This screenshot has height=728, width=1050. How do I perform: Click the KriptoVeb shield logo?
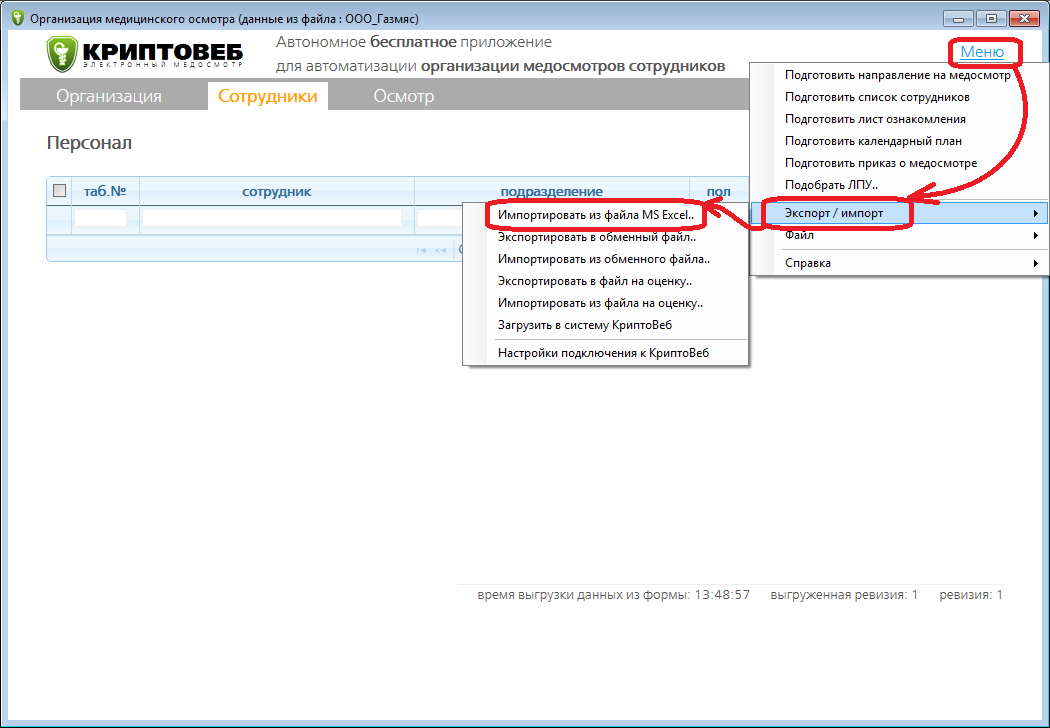click(61, 55)
